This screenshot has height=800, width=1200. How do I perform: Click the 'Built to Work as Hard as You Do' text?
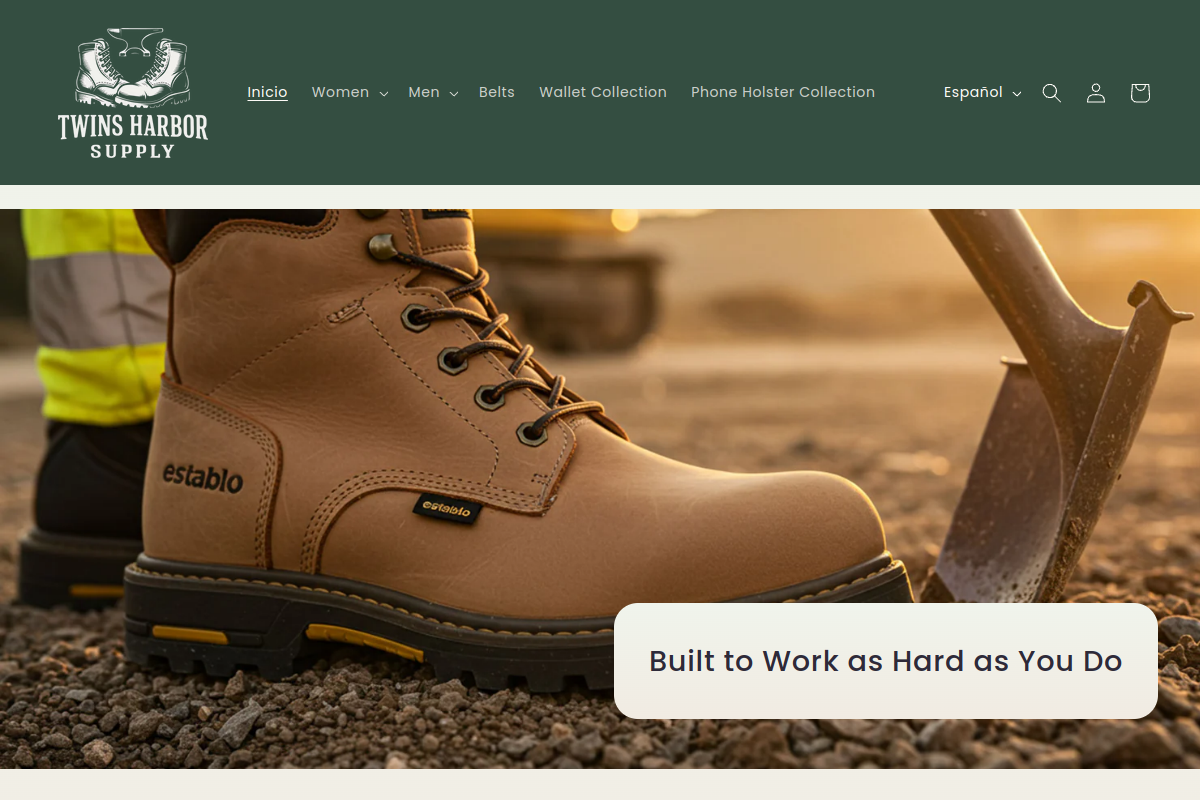point(886,661)
